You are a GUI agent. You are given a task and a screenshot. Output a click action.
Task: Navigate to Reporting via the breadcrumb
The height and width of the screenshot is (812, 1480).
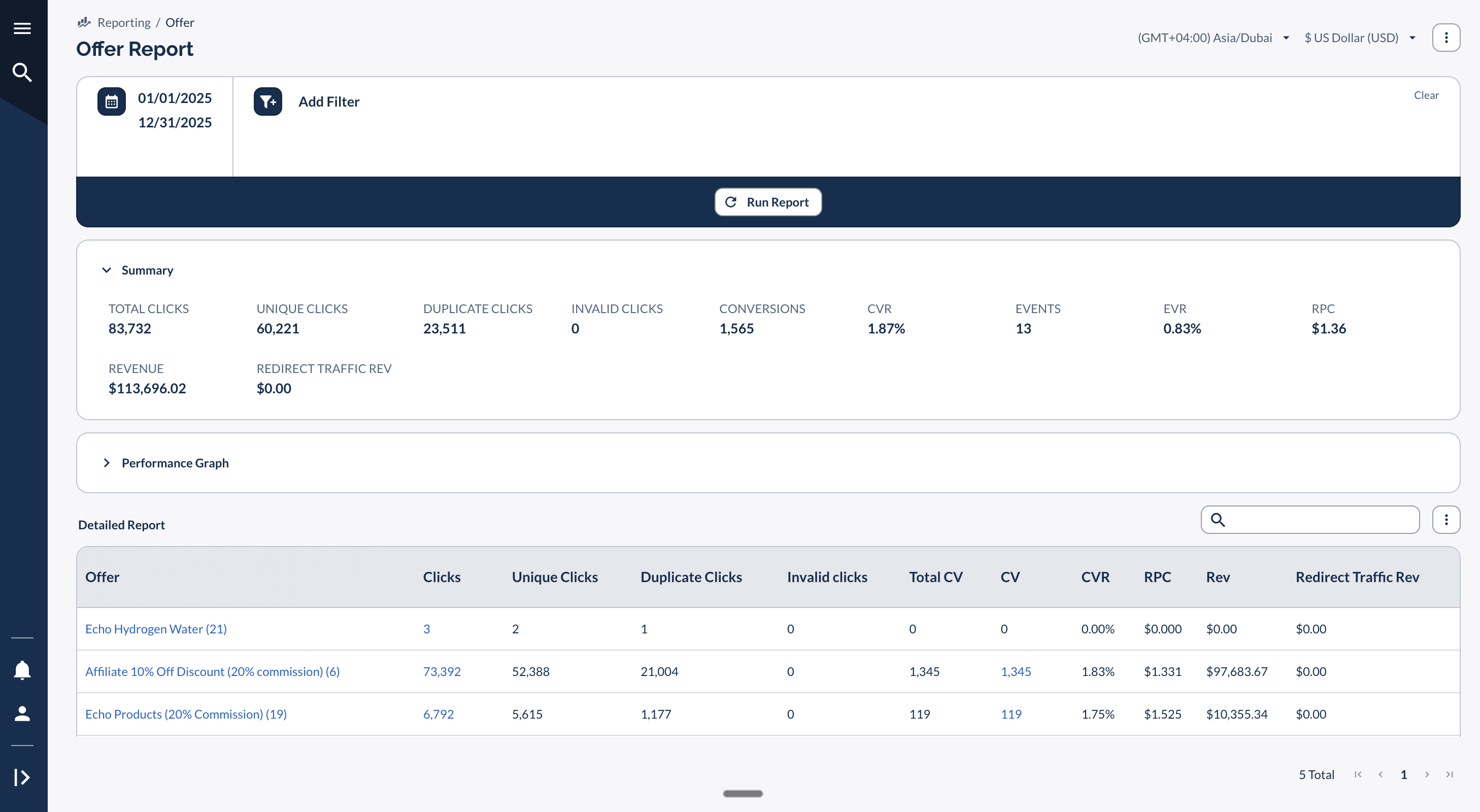124,22
